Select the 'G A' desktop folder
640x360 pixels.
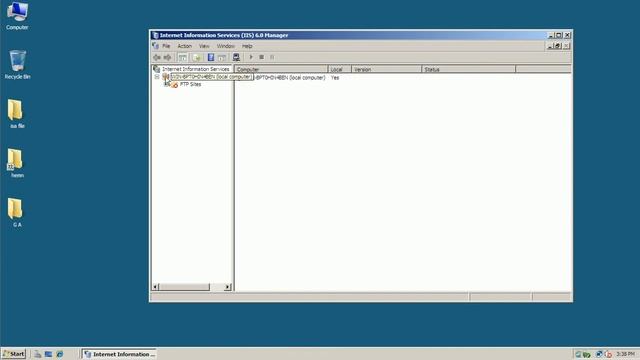coord(17,213)
